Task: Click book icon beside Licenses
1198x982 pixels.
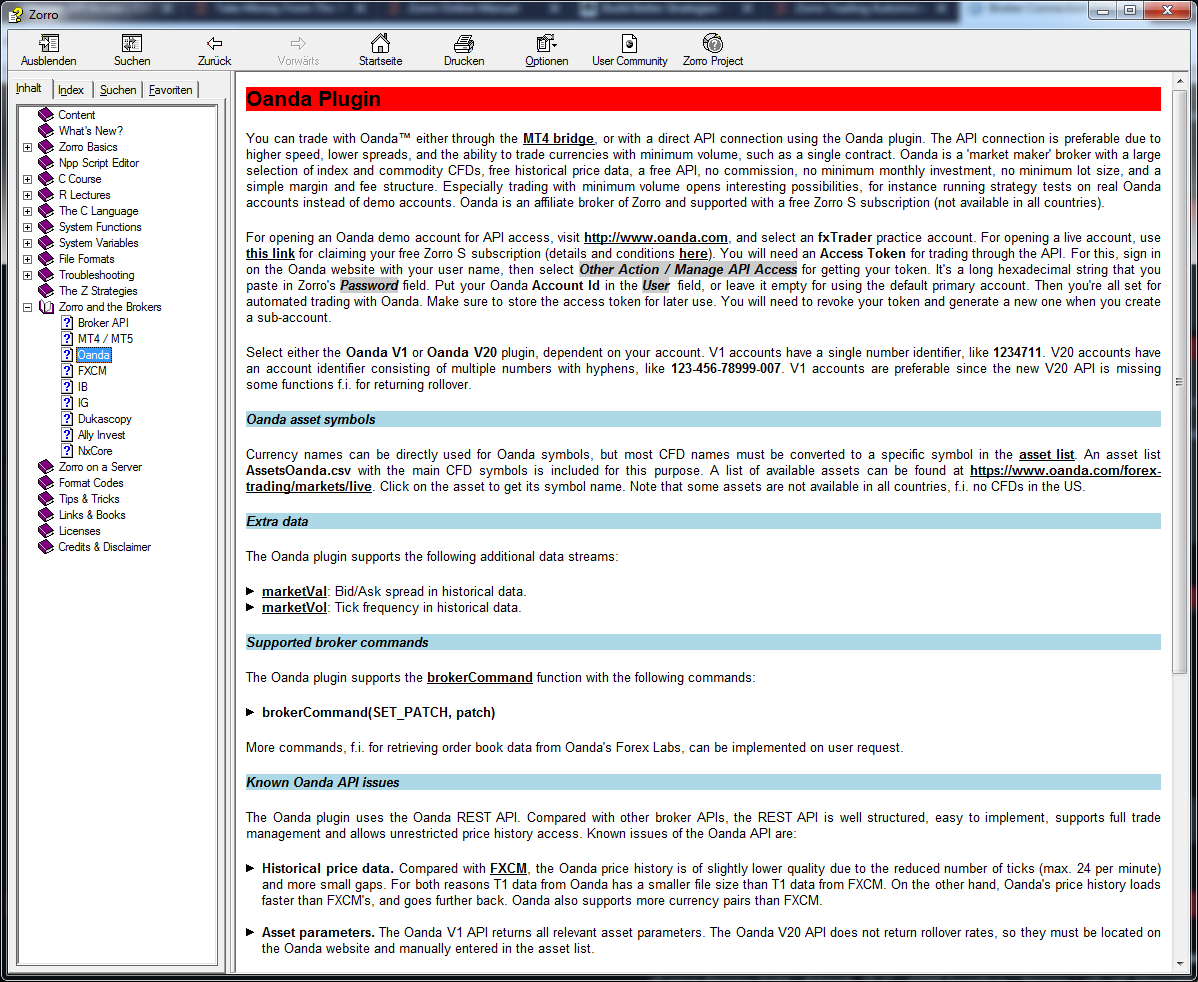Action: coord(46,531)
